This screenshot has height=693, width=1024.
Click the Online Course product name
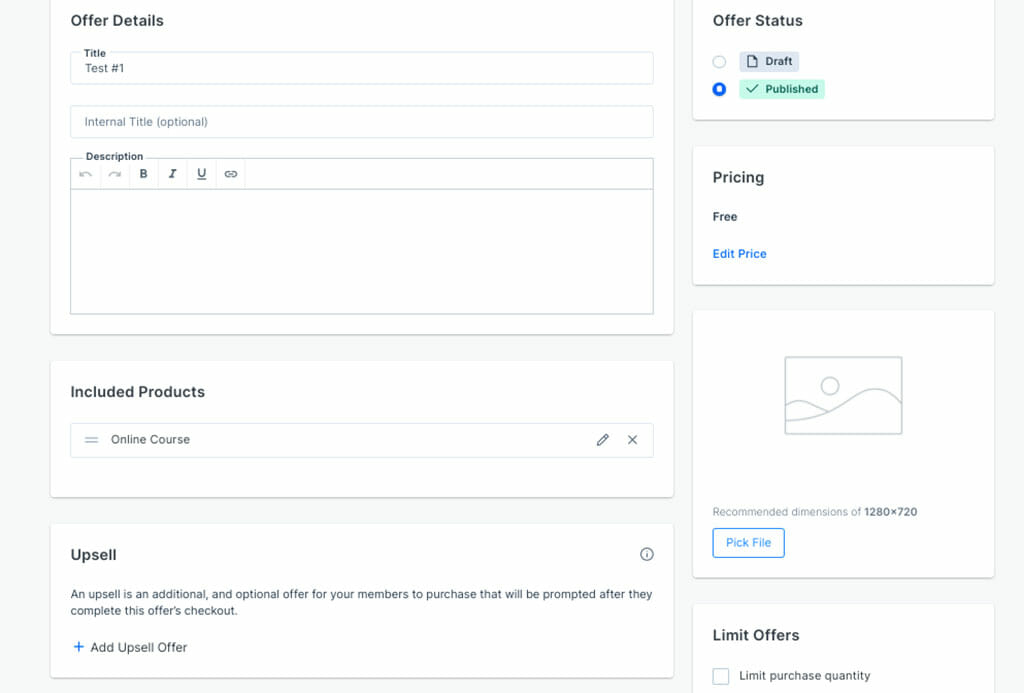point(150,440)
